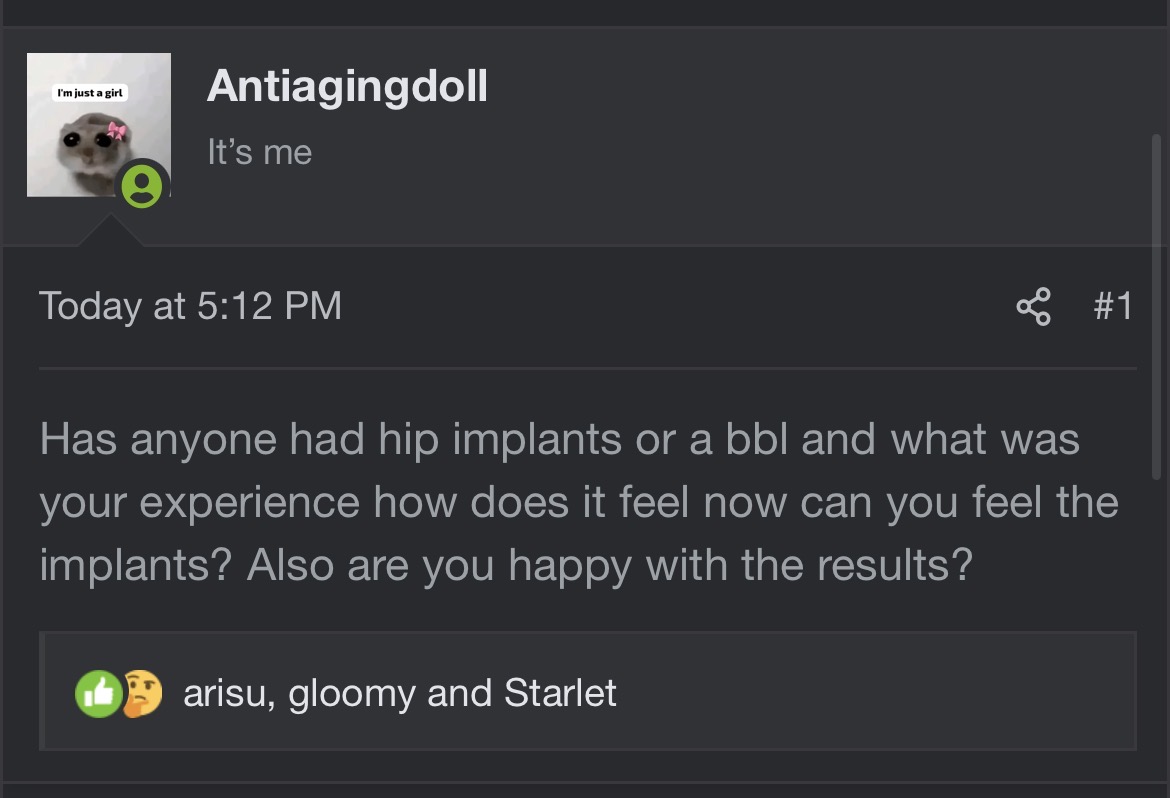Open the #1 post number permalink
This screenshot has height=798, width=1170.
1113,306
